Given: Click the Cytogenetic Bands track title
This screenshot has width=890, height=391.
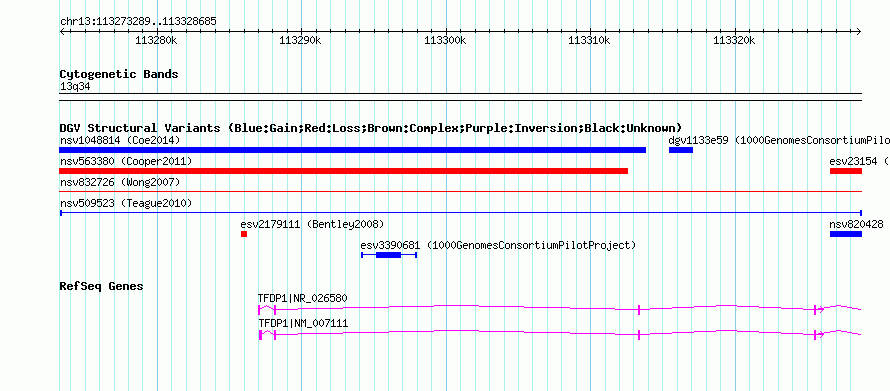Looking at the screenshot, I should 119,74.
